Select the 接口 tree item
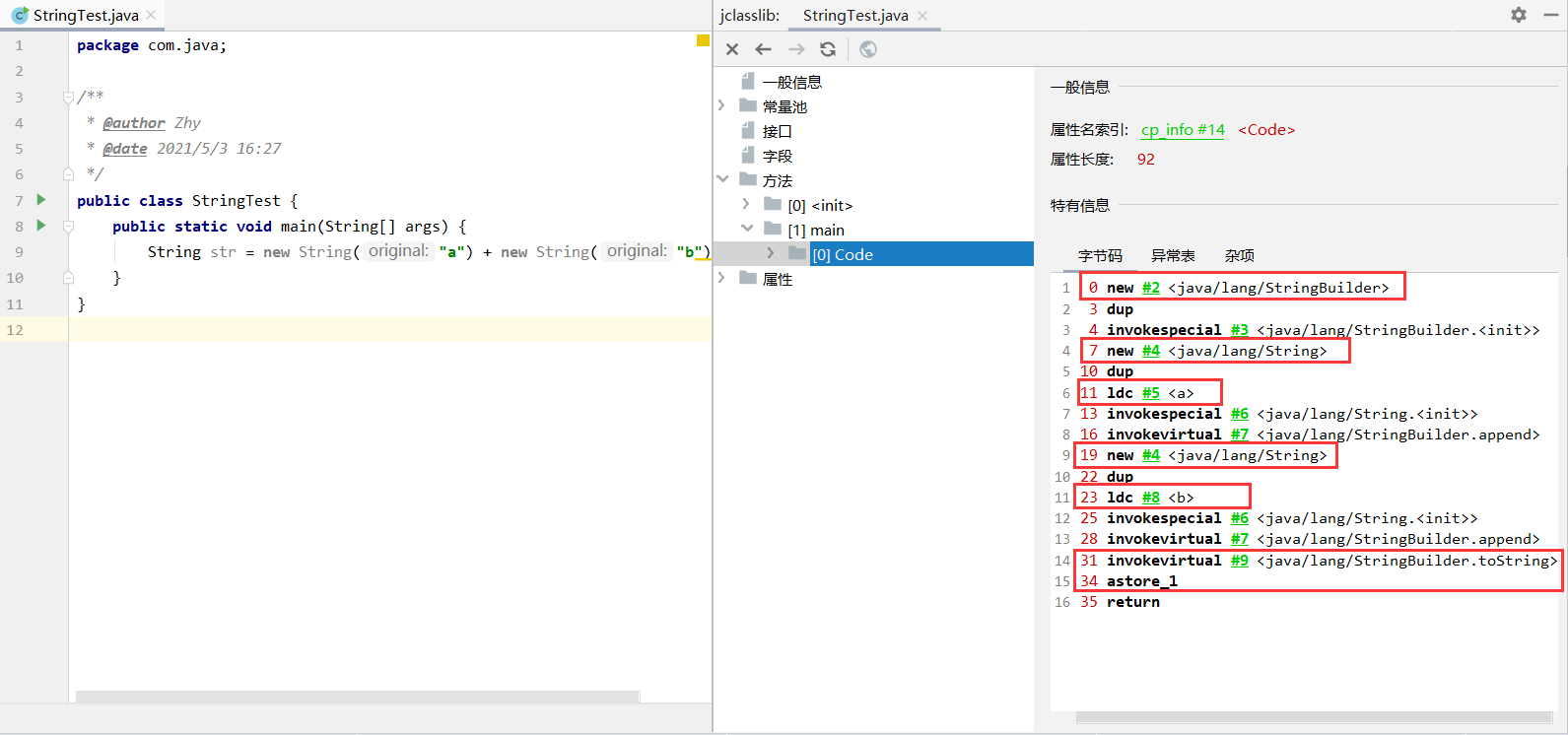Screen dimensions: 1568x735 pyautogui.click(x=777, y=131)
